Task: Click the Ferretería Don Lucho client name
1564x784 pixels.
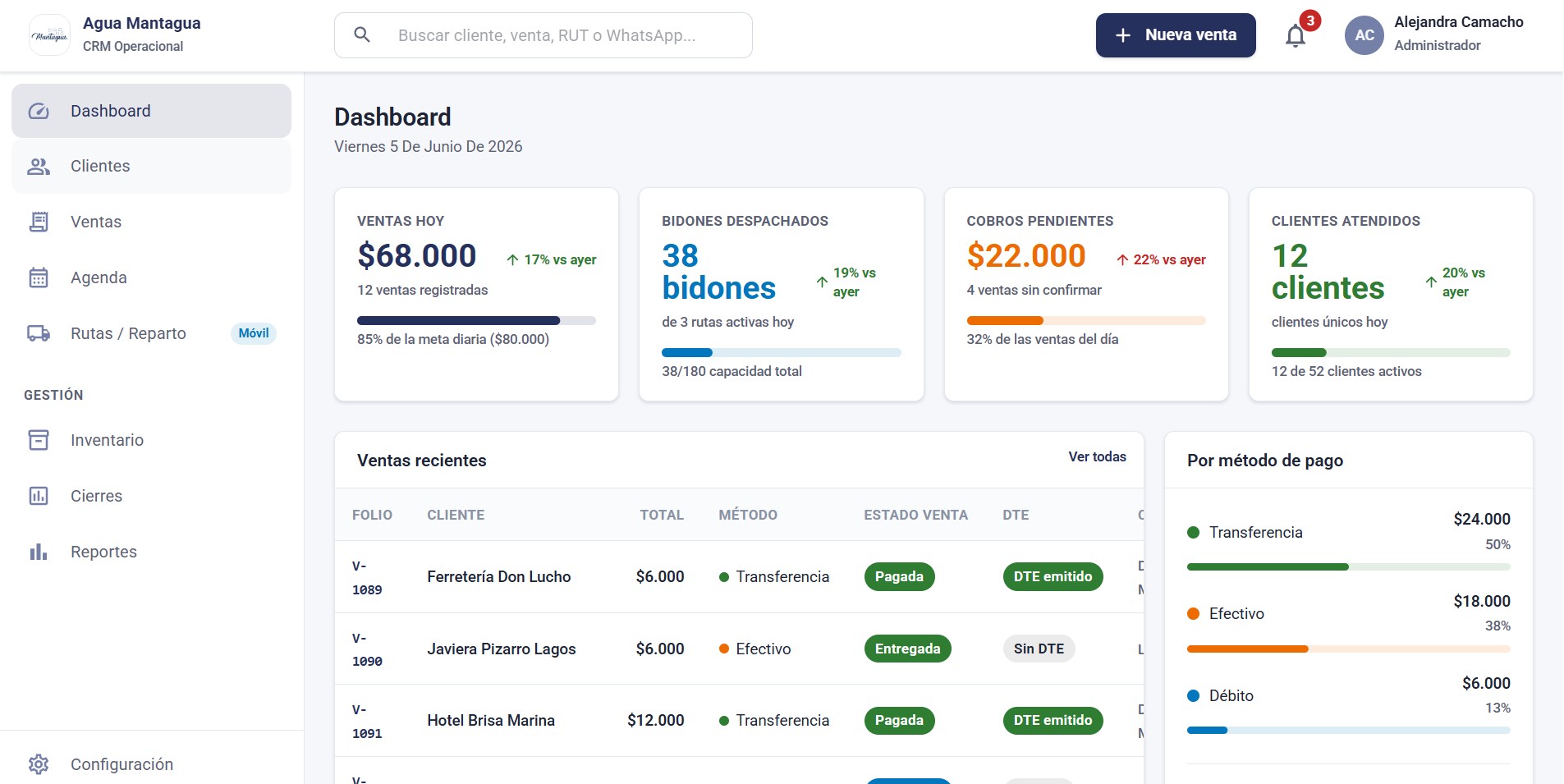Action: (x=499, y=576)
